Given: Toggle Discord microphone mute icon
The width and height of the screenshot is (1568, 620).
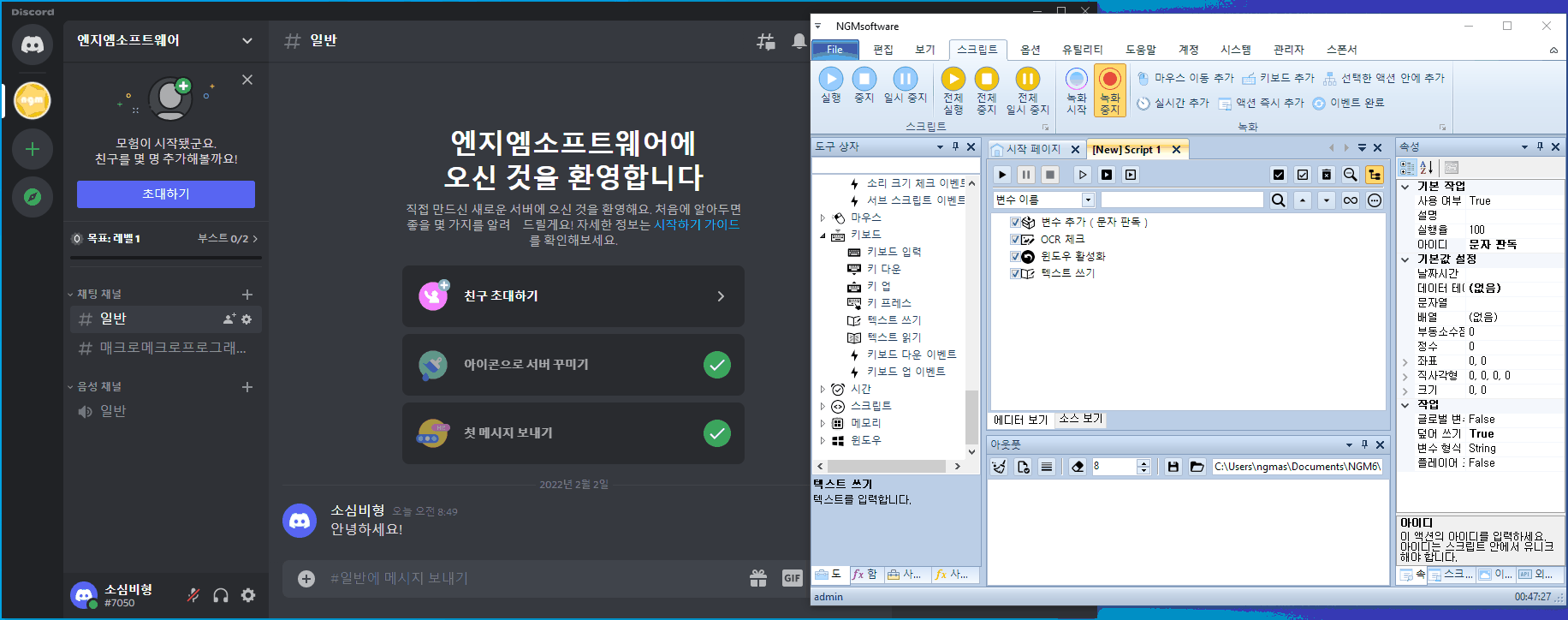Looking at the screenshot, I should (x=193, y=595).
